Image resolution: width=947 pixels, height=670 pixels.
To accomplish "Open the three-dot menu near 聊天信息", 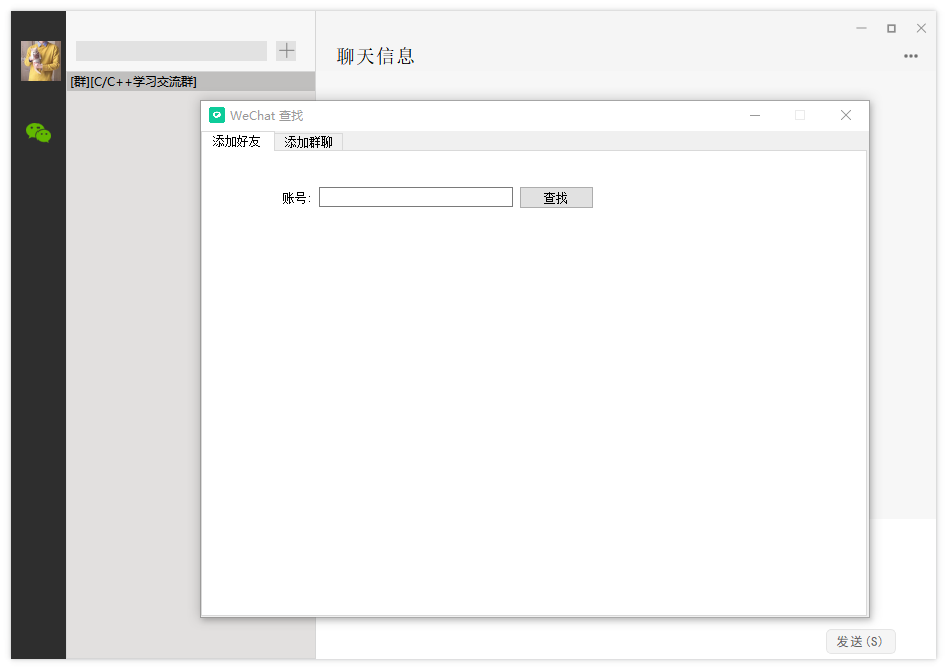I will click(x=911, y=56).
